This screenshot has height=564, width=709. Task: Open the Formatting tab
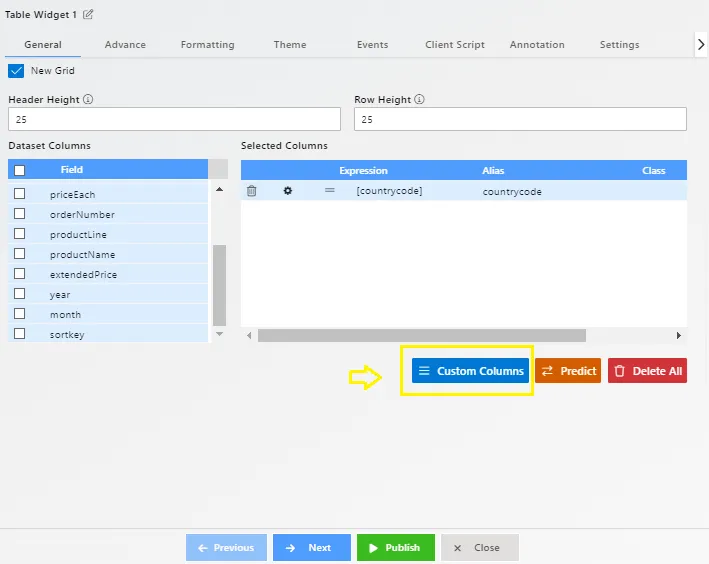click(x=208, y=44)
